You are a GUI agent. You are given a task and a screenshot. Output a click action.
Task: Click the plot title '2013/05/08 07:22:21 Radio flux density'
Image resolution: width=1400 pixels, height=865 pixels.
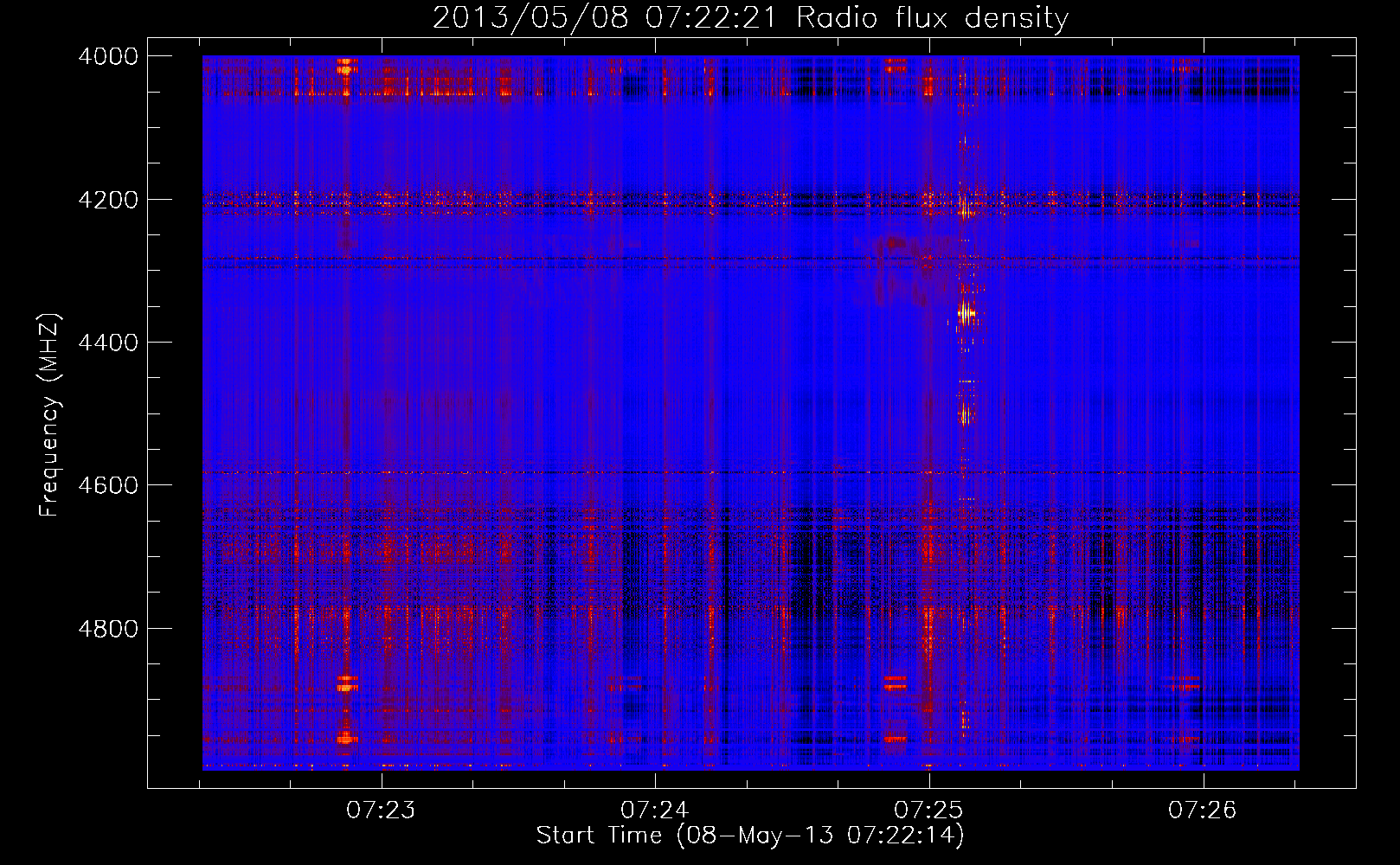750,17
